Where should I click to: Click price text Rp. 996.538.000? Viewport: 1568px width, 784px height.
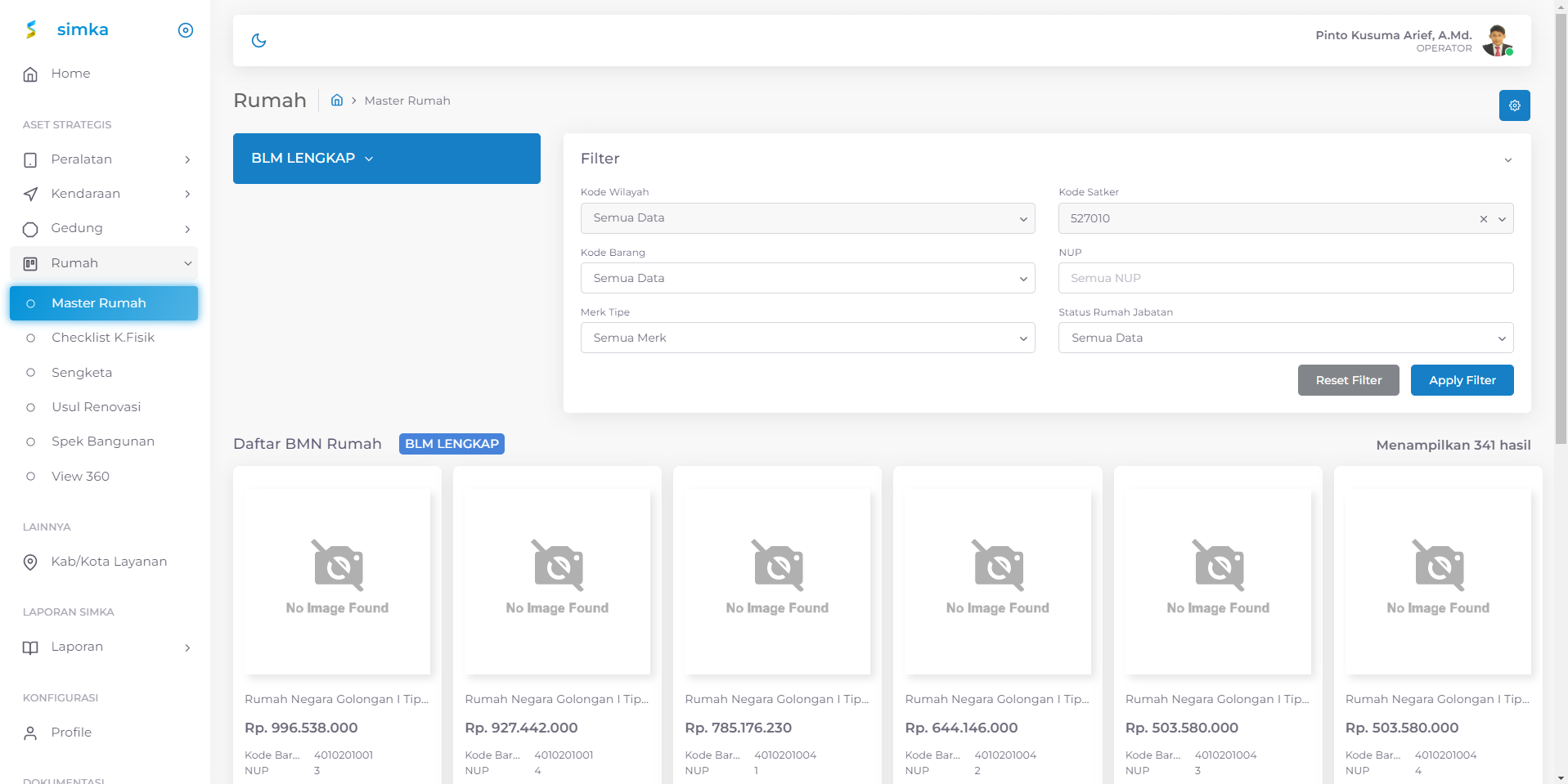click(301, 728)
